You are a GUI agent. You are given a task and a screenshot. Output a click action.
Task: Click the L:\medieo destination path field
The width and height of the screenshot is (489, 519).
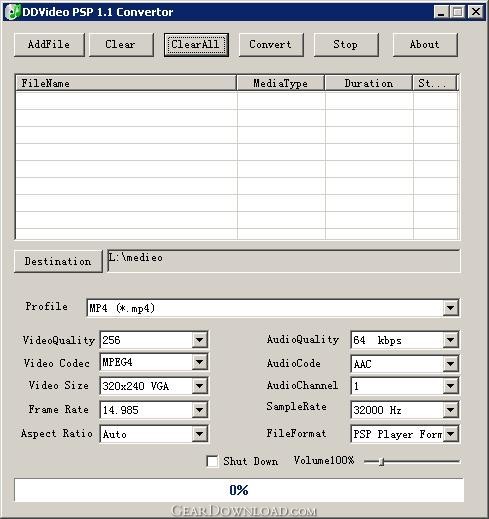coord(284,261)
